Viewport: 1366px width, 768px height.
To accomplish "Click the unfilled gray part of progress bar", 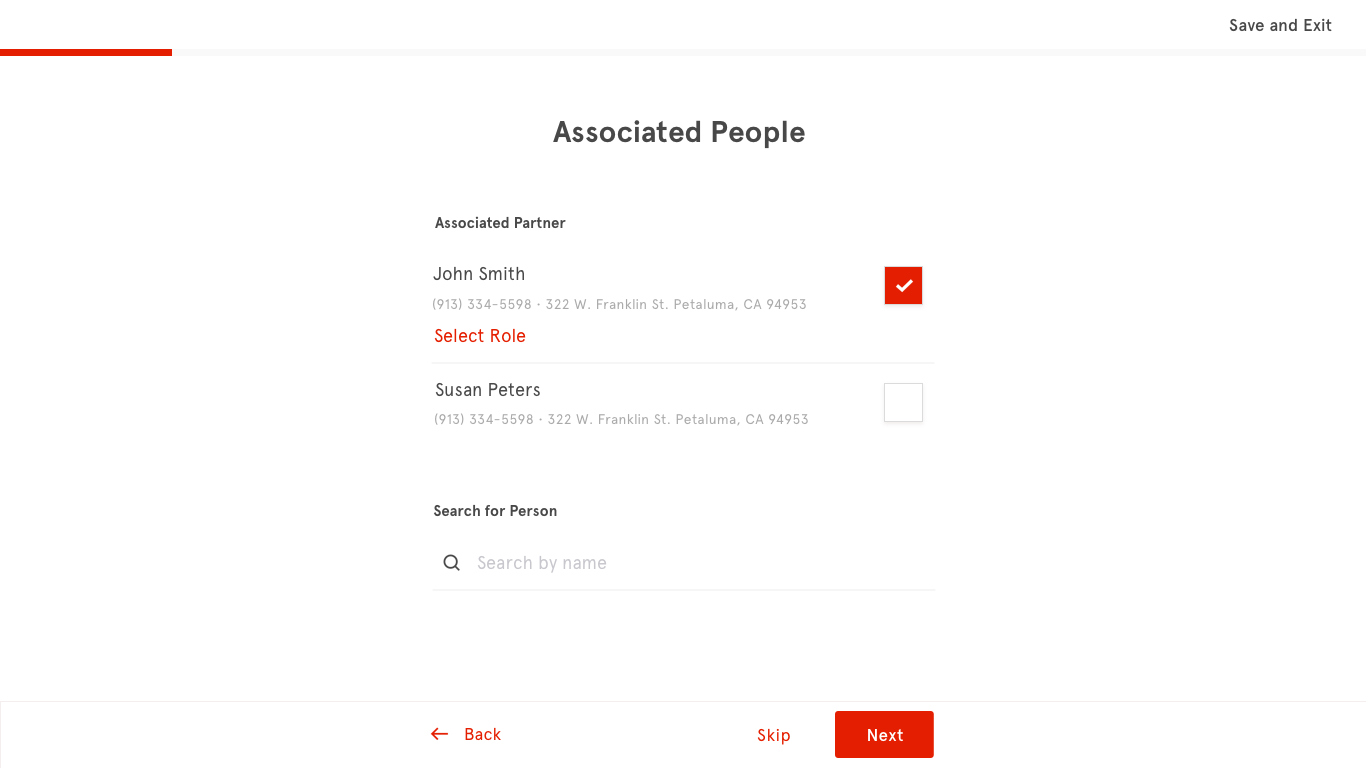I will (x=769, y=52).
